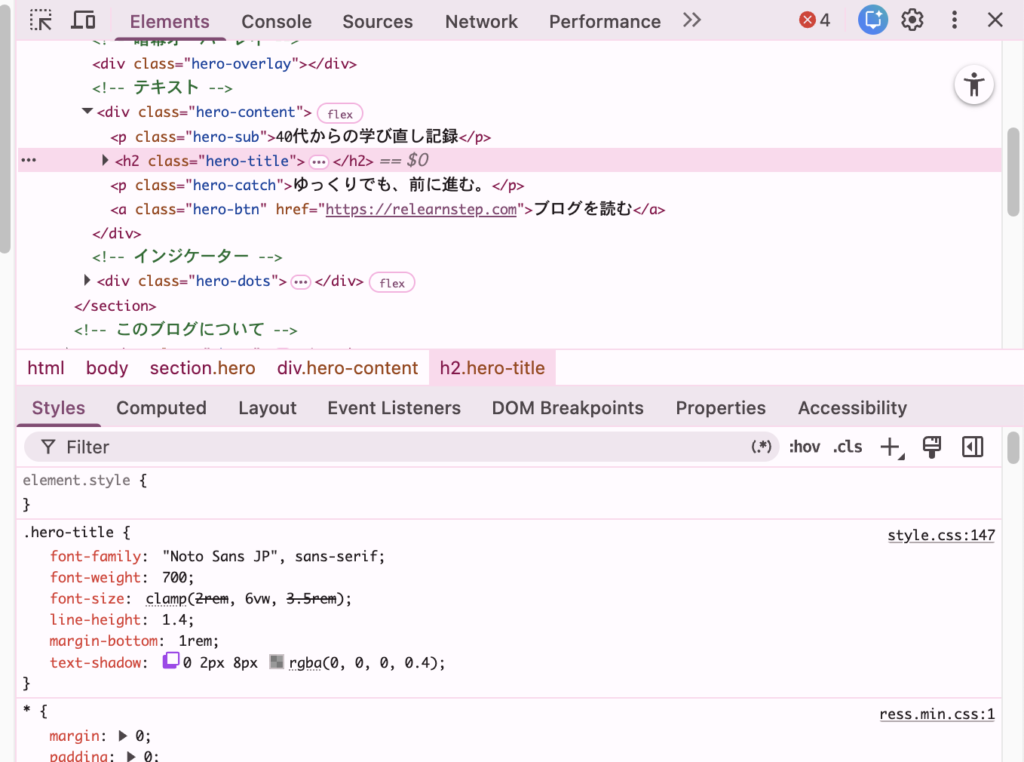Open the Accessibility pane tab
This screenshot has height=762, width=1024.
[852, 408]
